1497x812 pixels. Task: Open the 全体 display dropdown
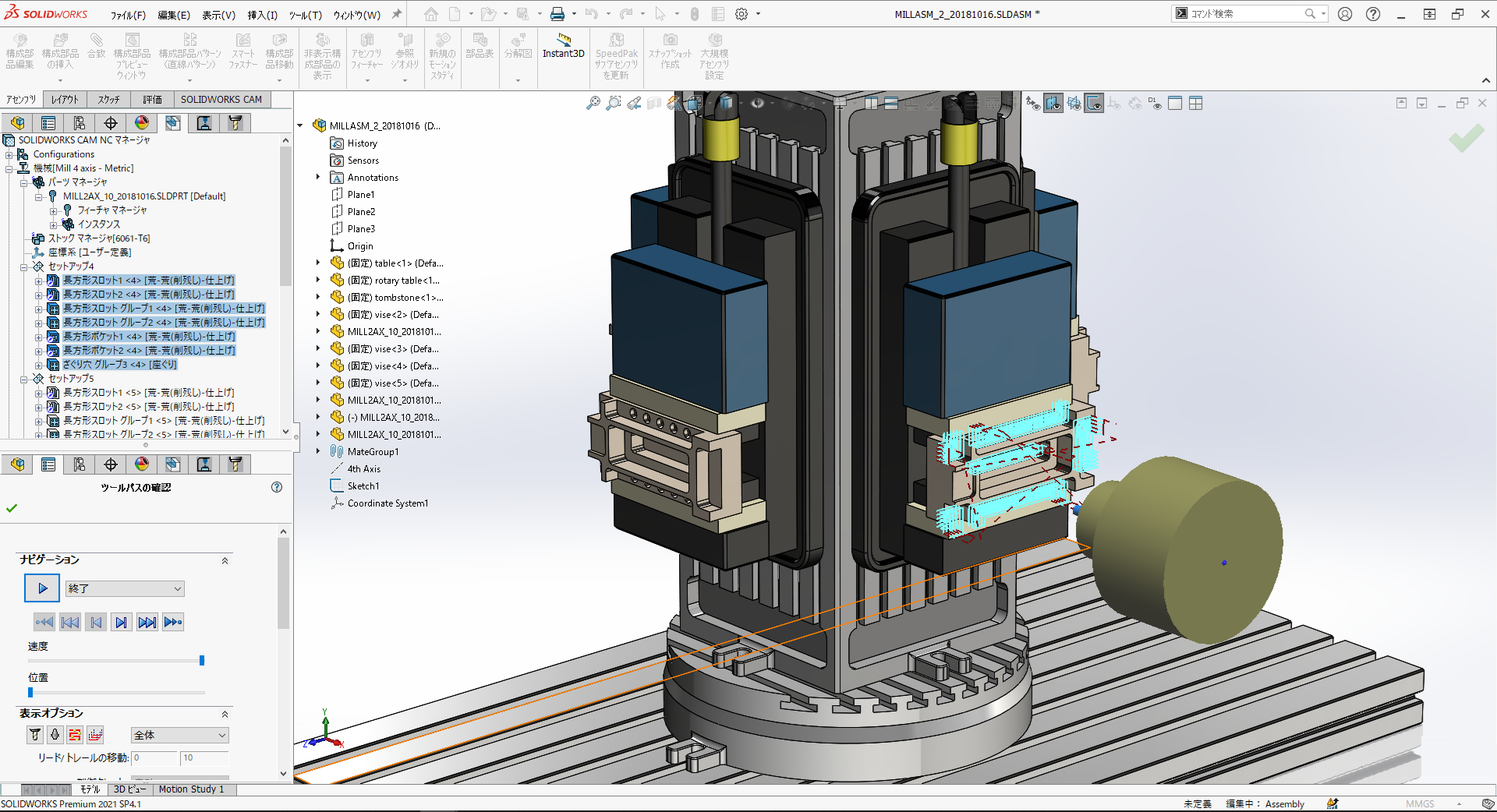coord(179,735)
